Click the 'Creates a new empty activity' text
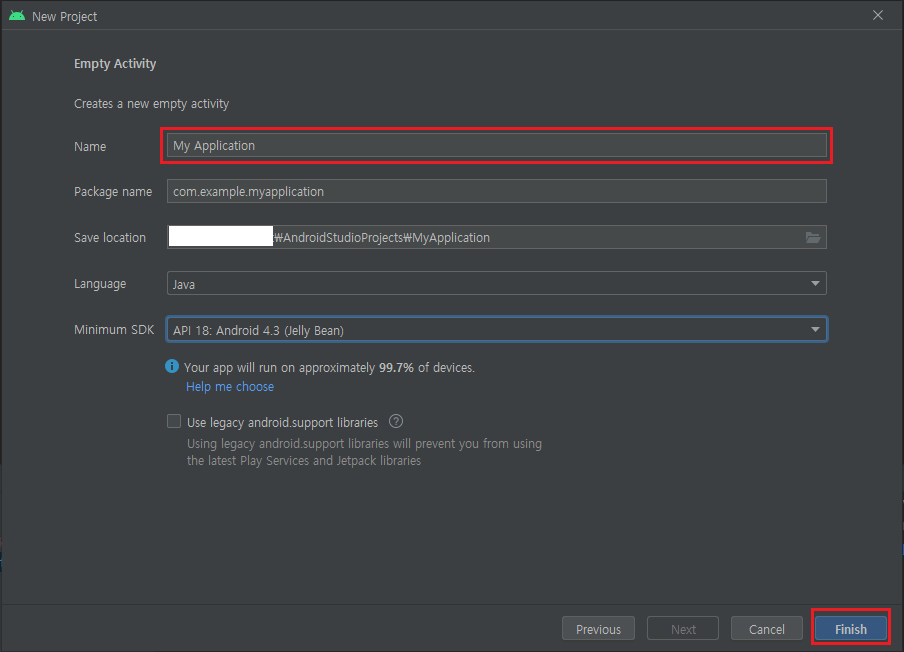 click(x=151, y=104)
